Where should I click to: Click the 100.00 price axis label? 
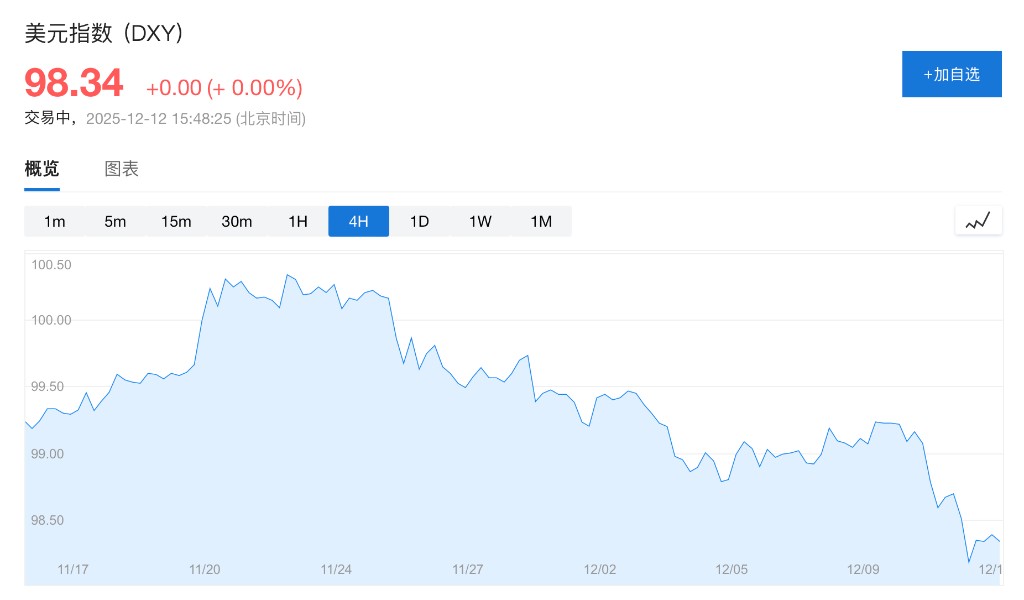(x=52, y=320)
